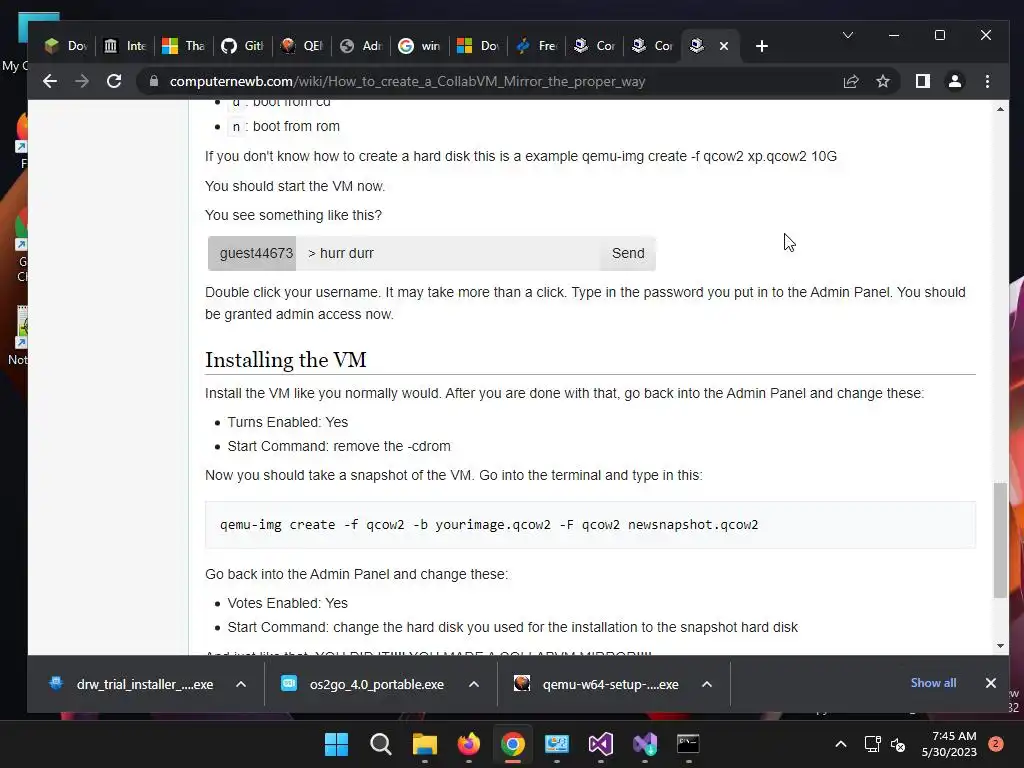Screen dimensions: 1024x768
Task: Open the blue-purple Visual Studio taskbar icon
Action: 645,744
